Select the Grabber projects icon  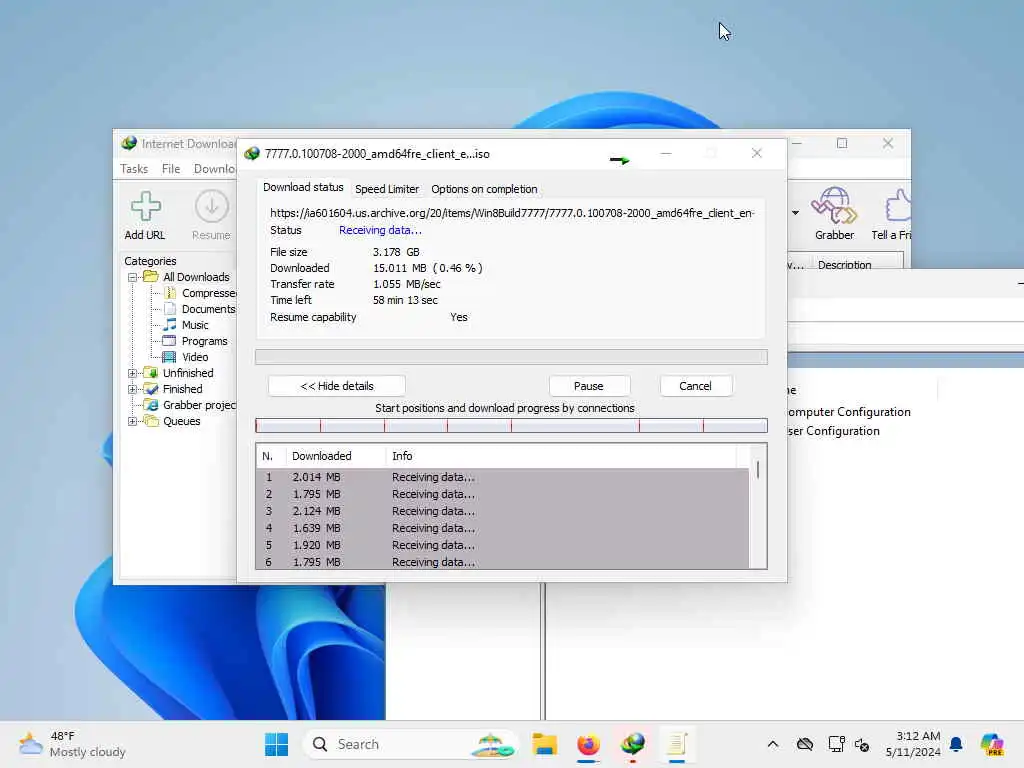(x=151, y=405)
